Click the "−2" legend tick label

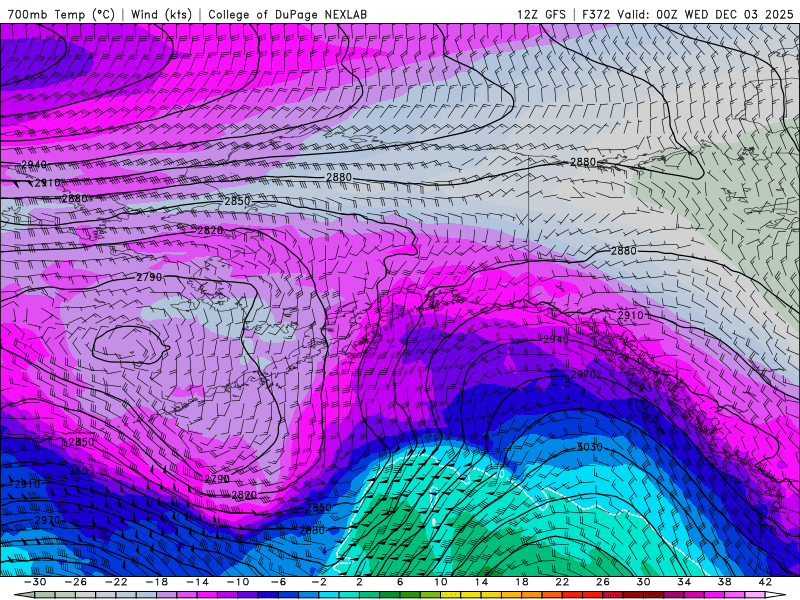pos(319,582)
